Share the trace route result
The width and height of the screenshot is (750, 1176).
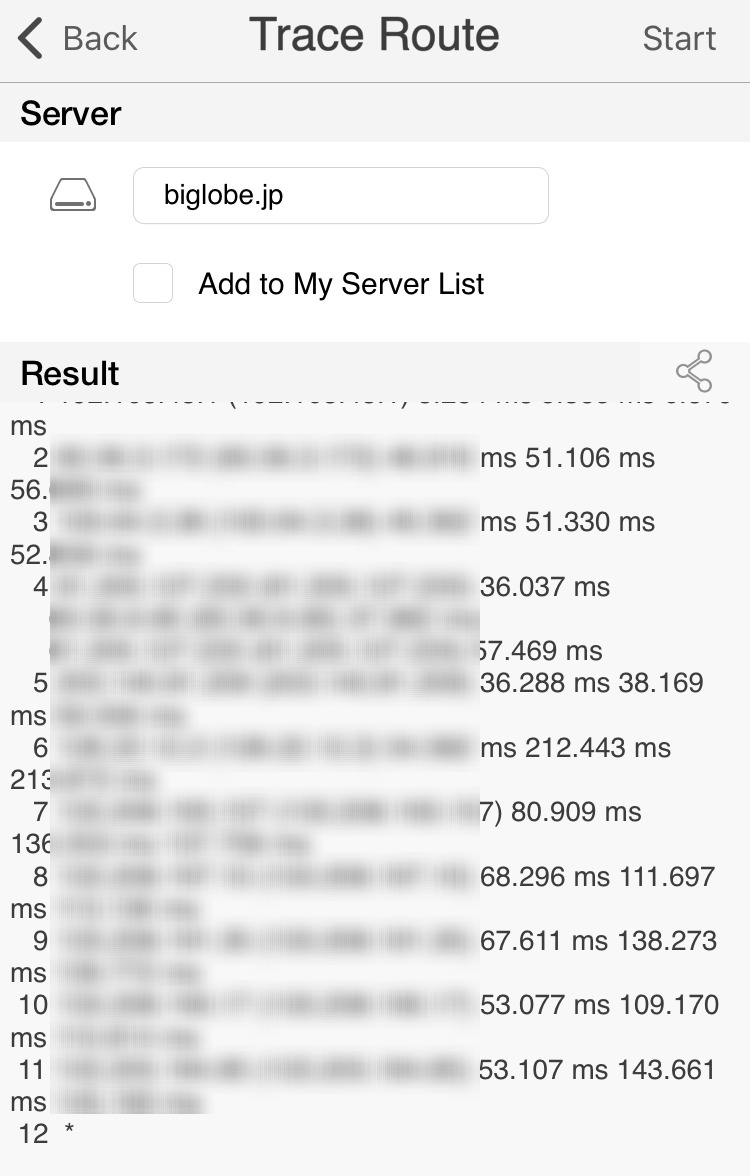tap(694, 371)
